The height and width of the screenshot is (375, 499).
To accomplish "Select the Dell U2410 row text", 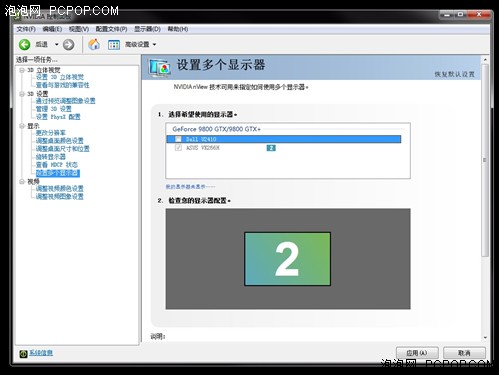I will [201, 139].
